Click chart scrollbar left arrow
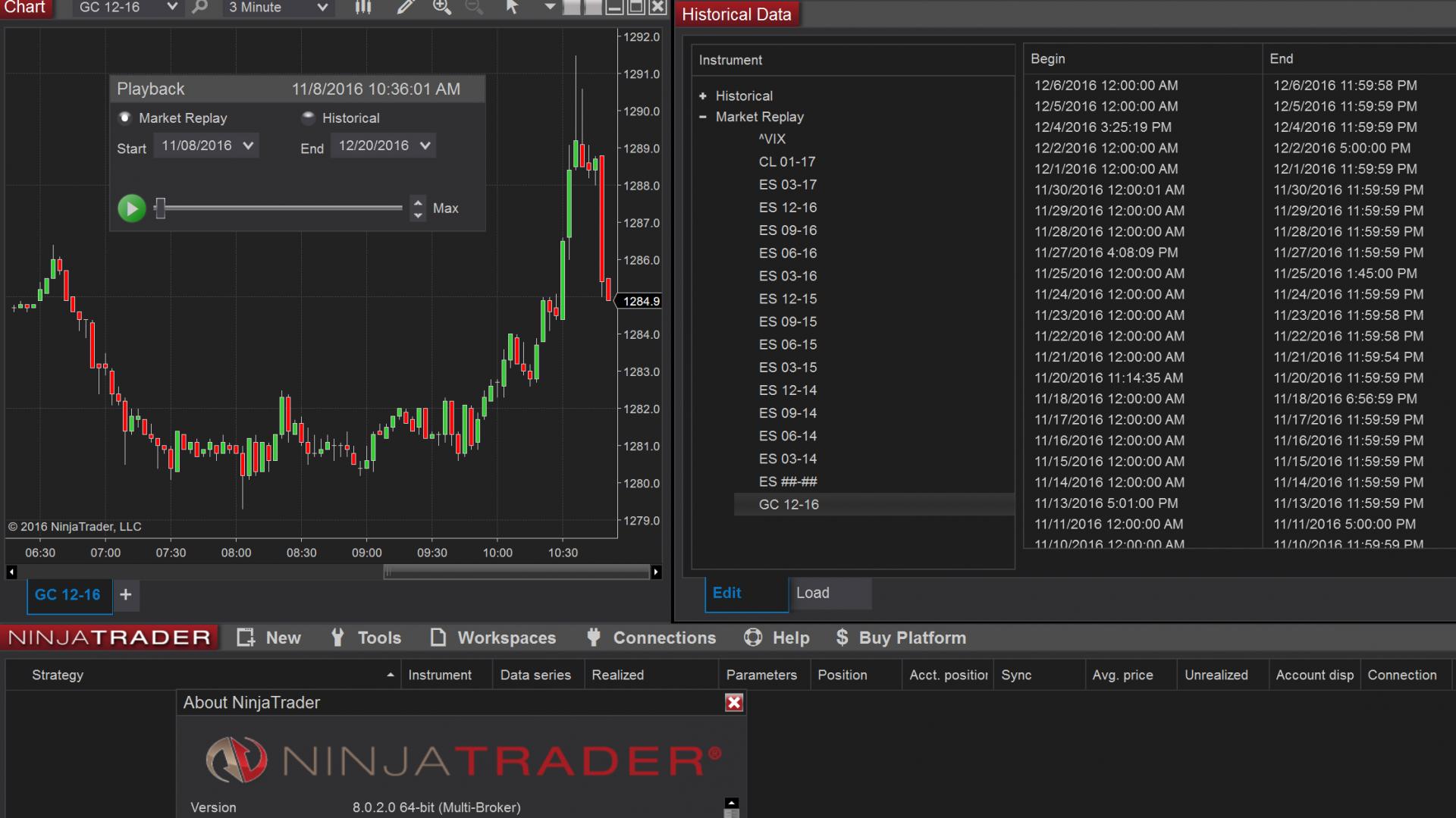Image resolution: width=1456 pixels, height=818 pixels. point(11,572)
